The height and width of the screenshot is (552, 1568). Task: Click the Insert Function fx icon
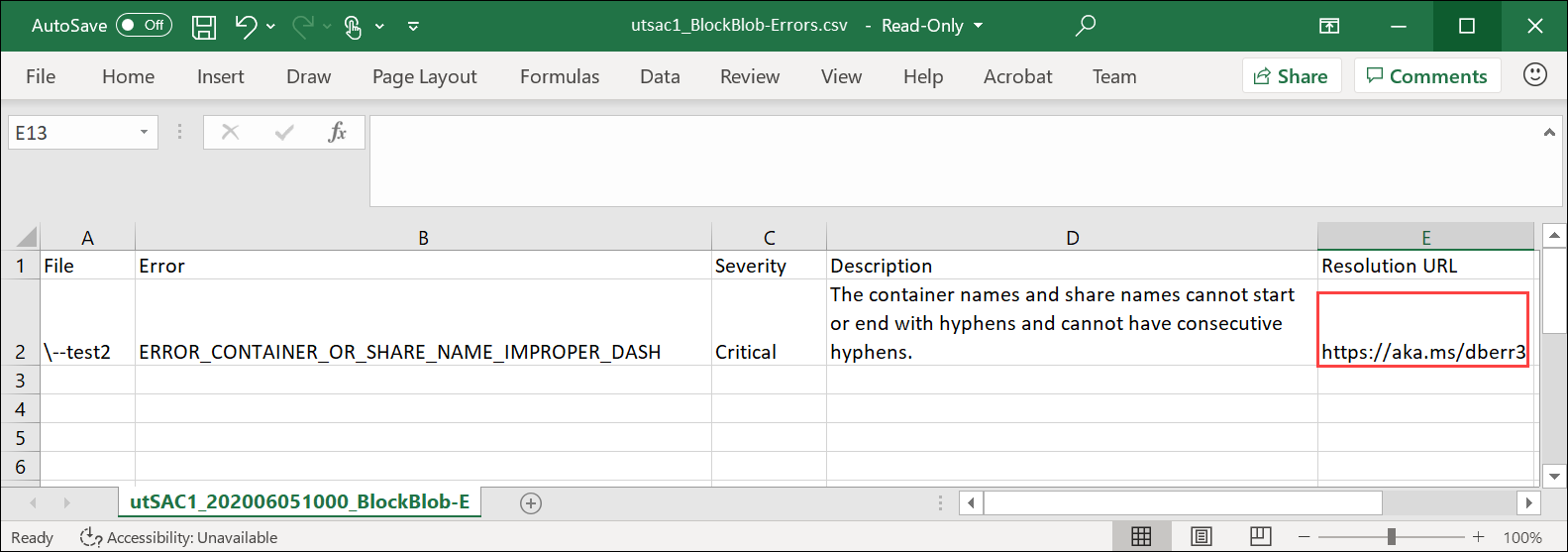[337, 133]
